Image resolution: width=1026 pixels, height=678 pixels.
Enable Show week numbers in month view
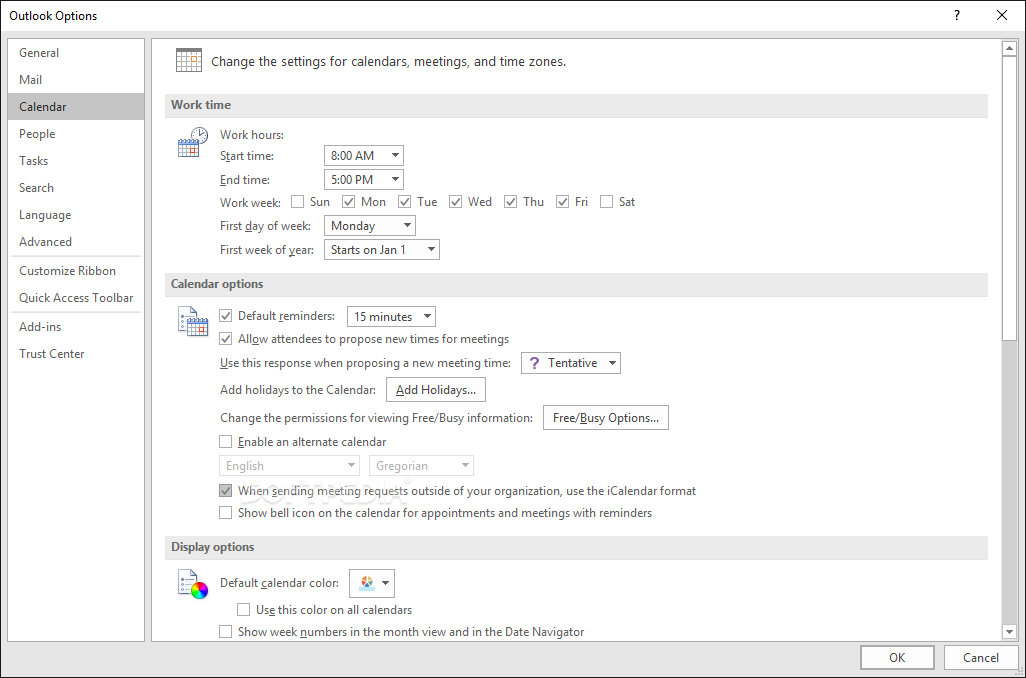(x=226, y=632)
